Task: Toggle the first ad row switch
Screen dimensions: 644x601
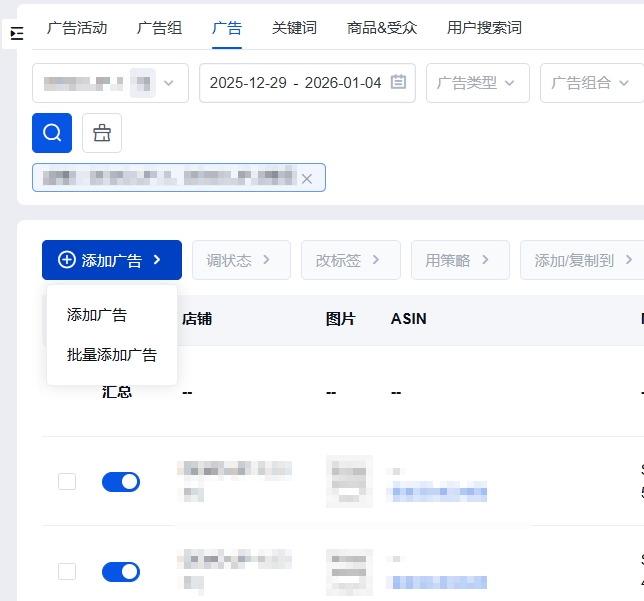Action: click(x=121, y=482)
